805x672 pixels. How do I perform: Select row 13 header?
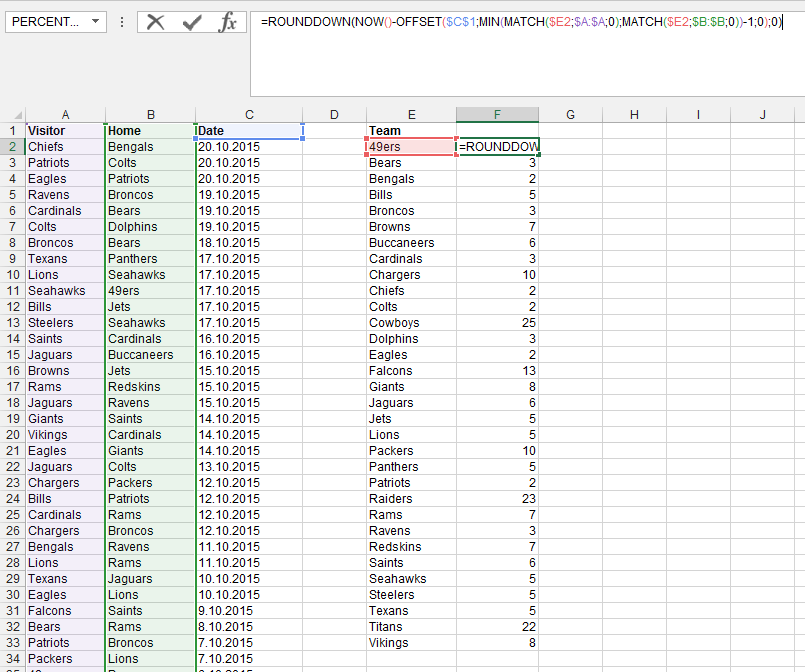(12, 323)
